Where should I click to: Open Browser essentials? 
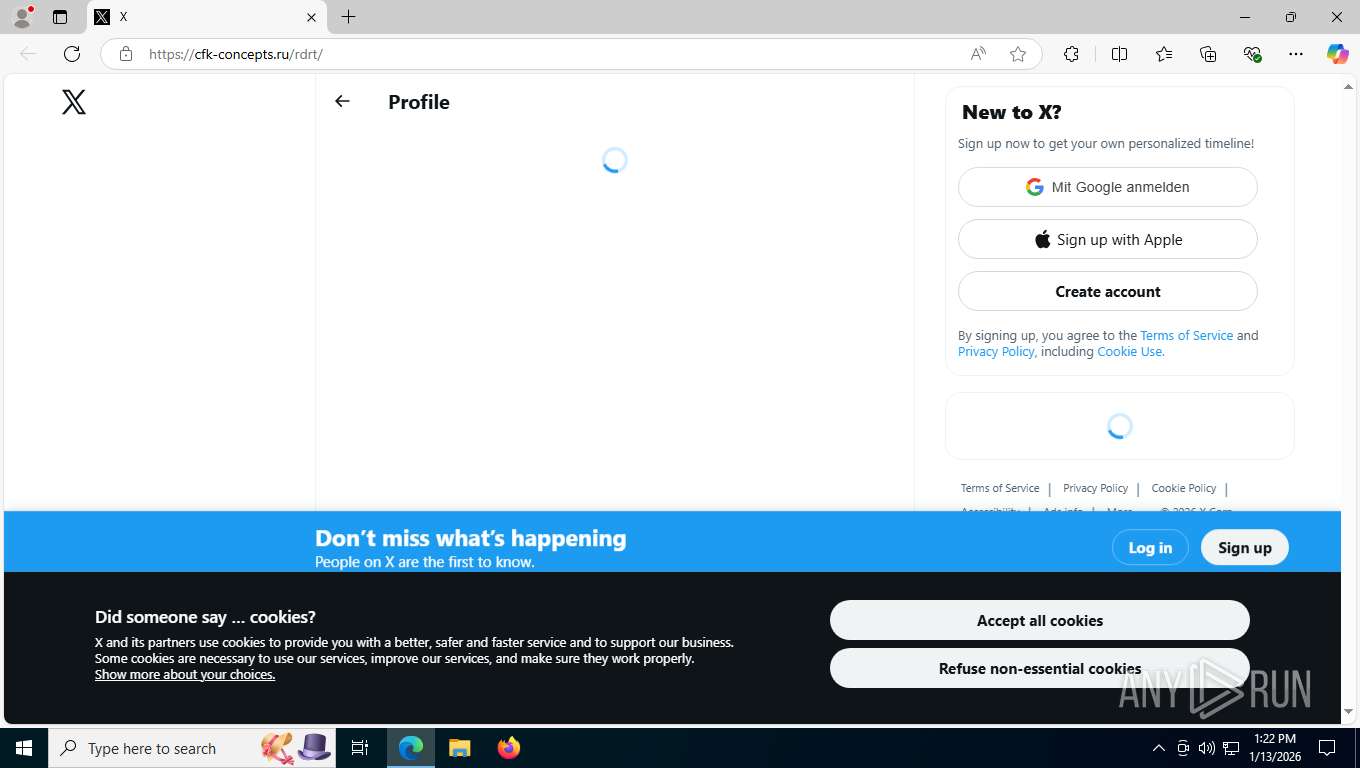(x=1252, y=54)
